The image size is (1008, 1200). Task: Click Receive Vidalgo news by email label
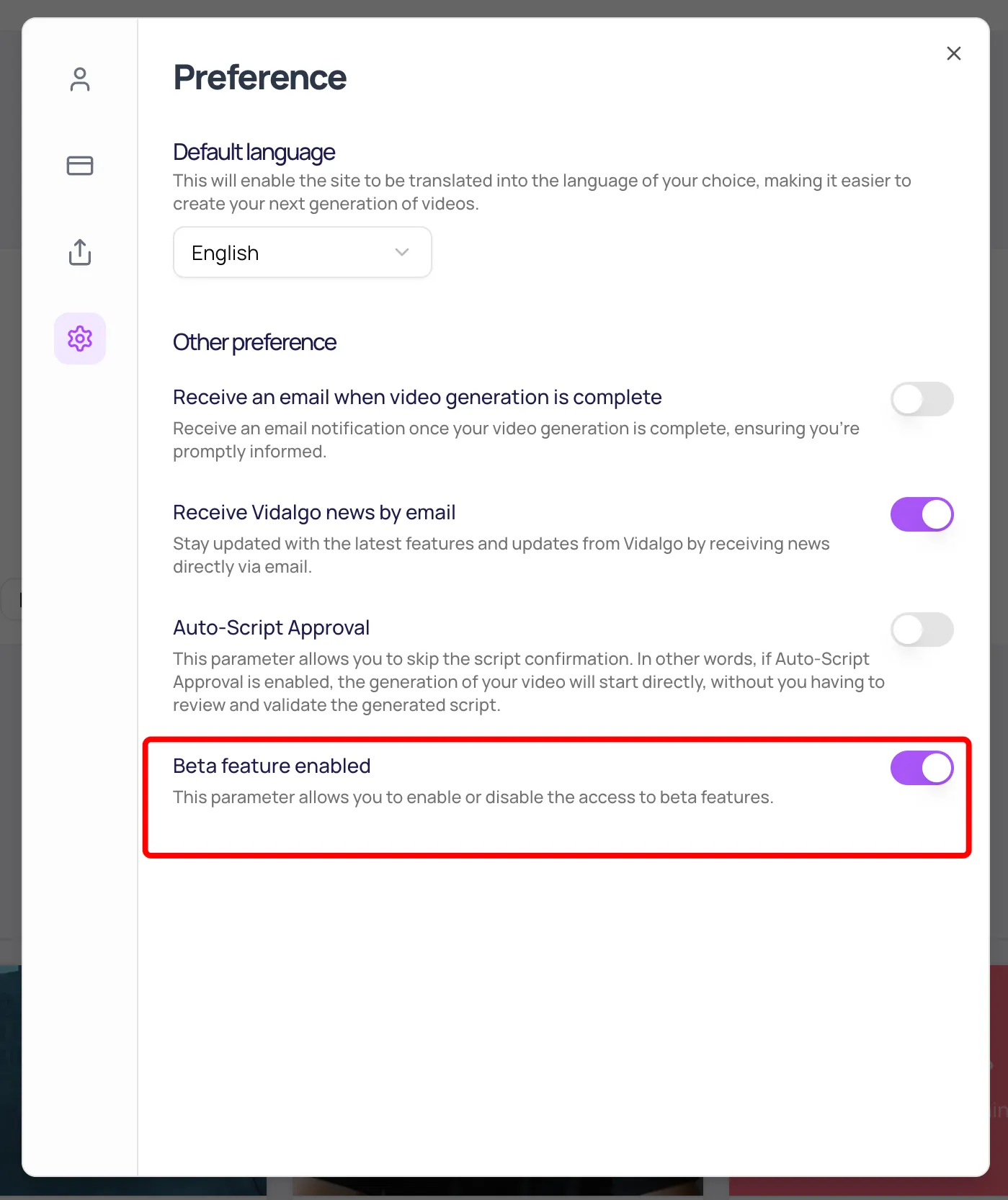click(x=314, y=513)
